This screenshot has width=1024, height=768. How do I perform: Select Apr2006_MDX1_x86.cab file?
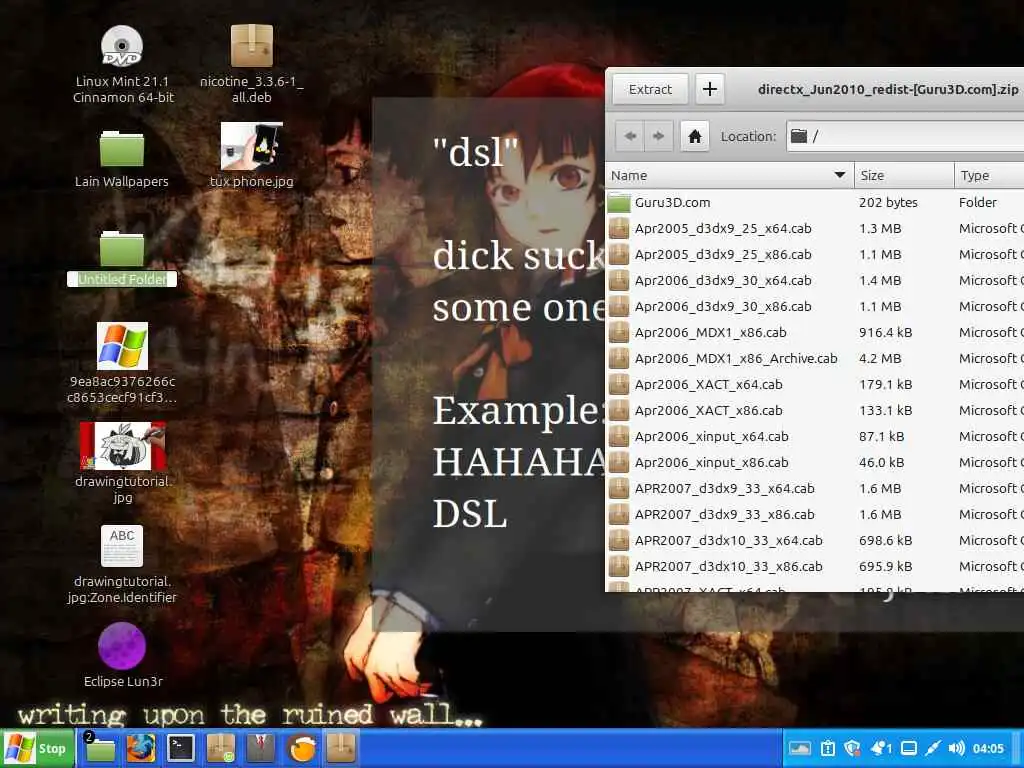pos(815,332)
